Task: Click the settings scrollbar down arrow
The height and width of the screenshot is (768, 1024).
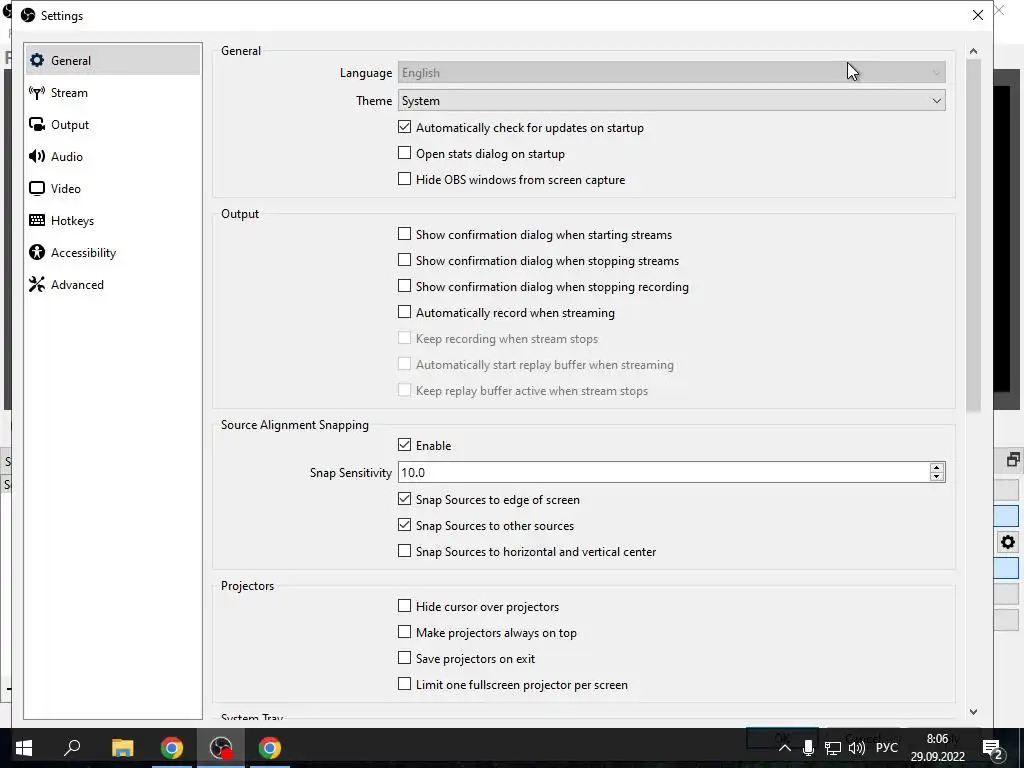Action: [x=973, y=712]
